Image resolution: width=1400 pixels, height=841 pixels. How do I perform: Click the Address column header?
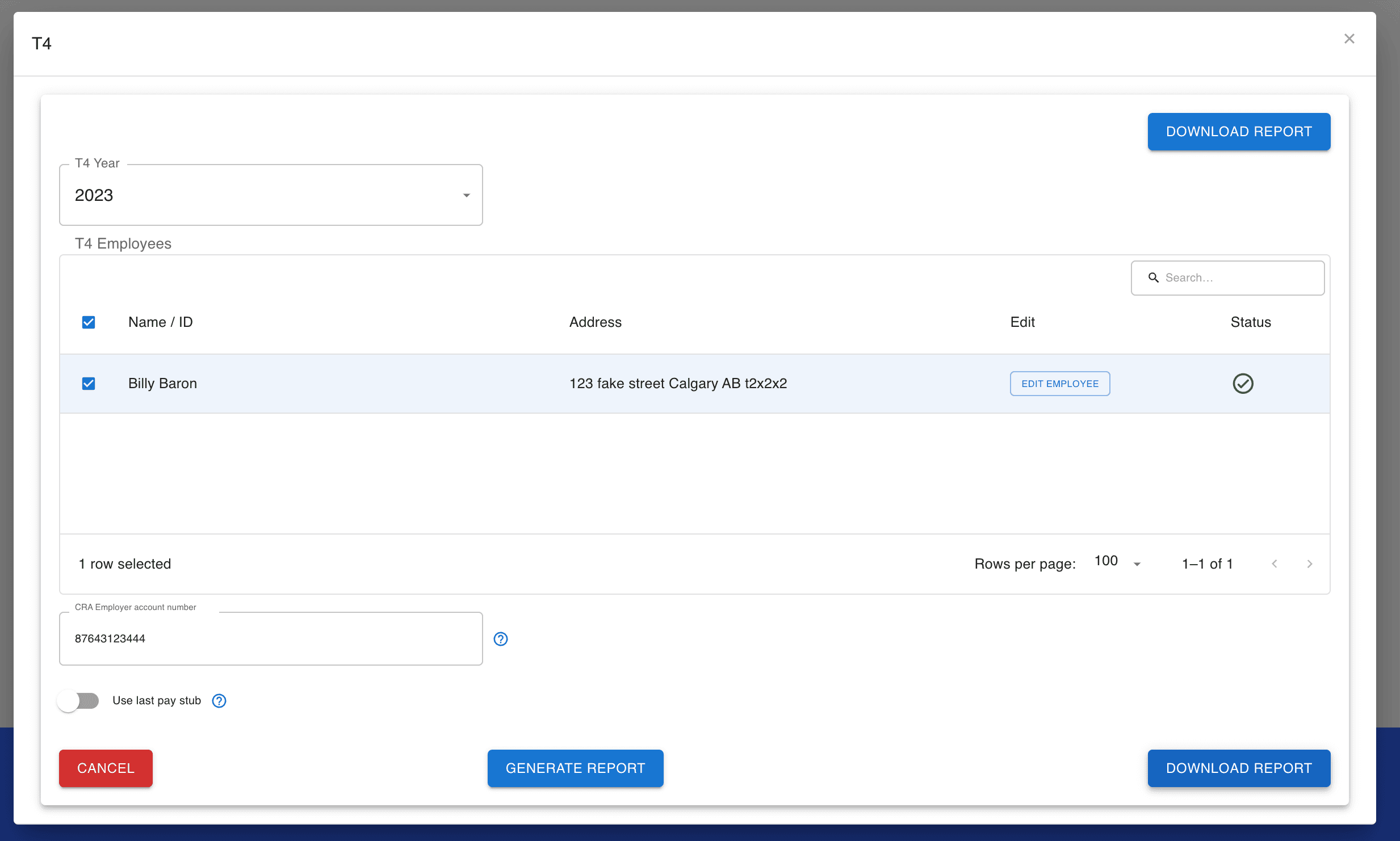595,322
